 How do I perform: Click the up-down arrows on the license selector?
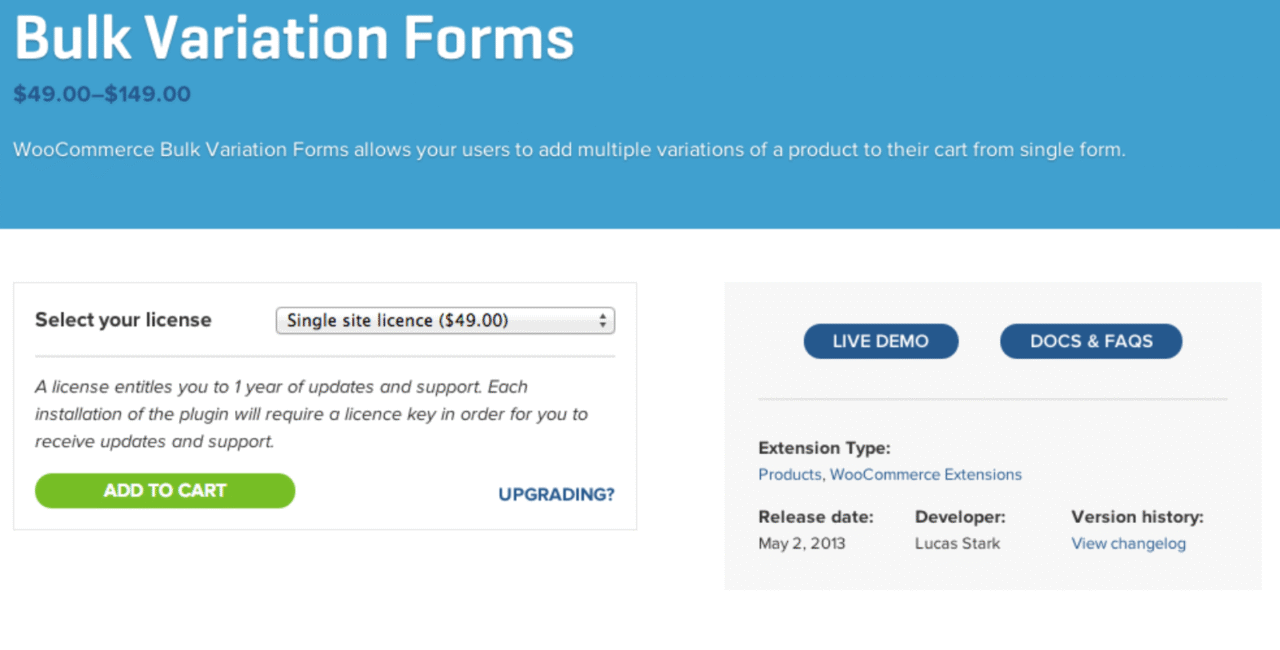pyautogui.click(x=603, y=321)
